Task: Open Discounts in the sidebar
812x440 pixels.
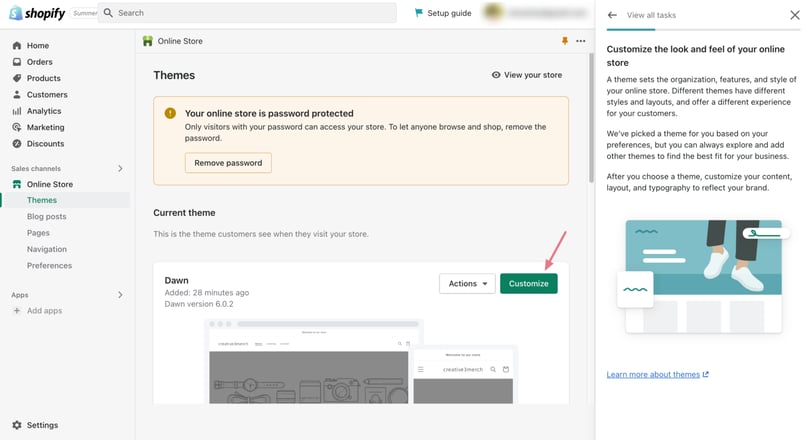Action: tap(46, 143)
